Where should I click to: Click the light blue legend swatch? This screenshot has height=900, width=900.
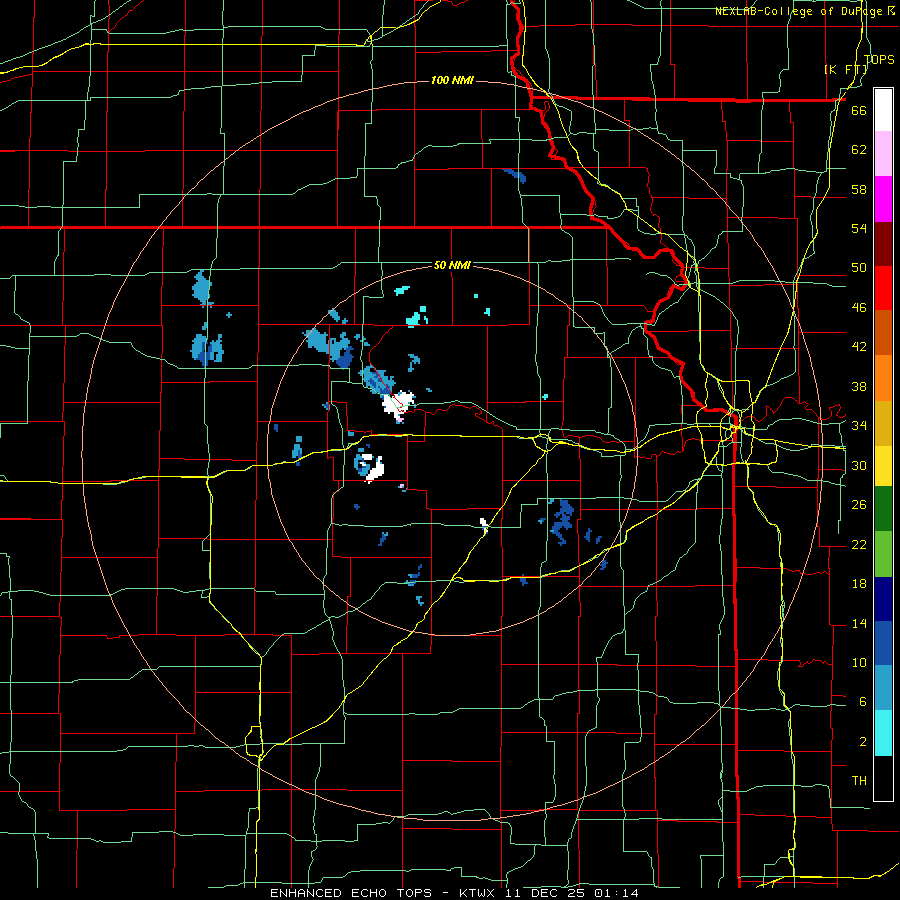pos(883,688)
